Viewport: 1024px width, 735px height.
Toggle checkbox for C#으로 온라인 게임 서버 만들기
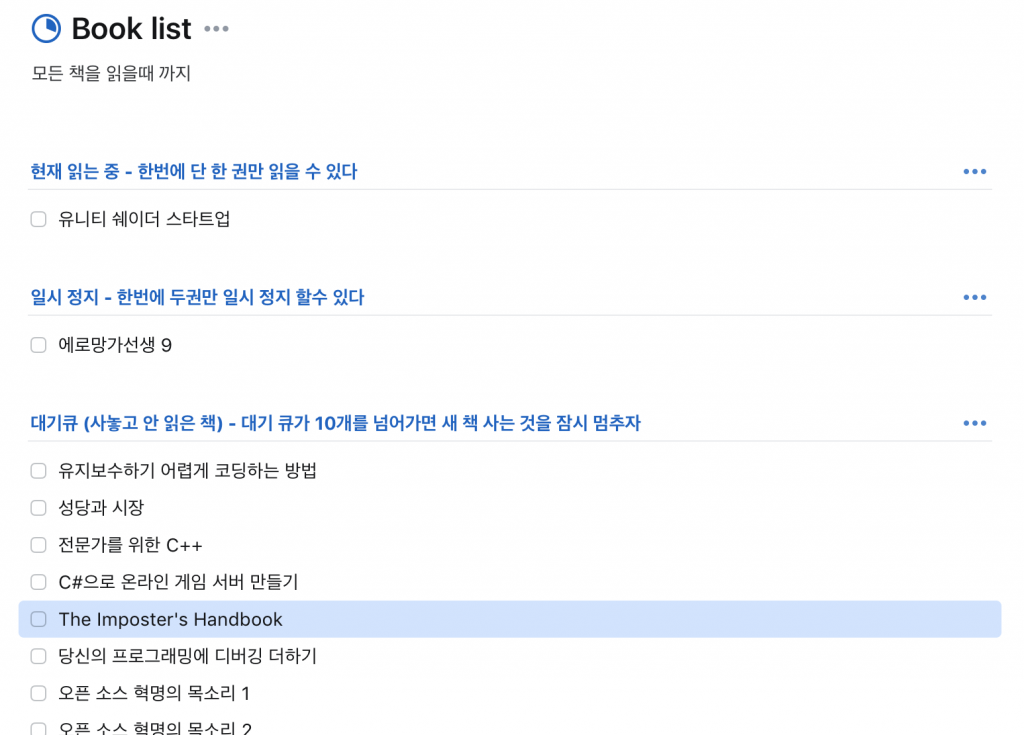(x=39, y=582)
